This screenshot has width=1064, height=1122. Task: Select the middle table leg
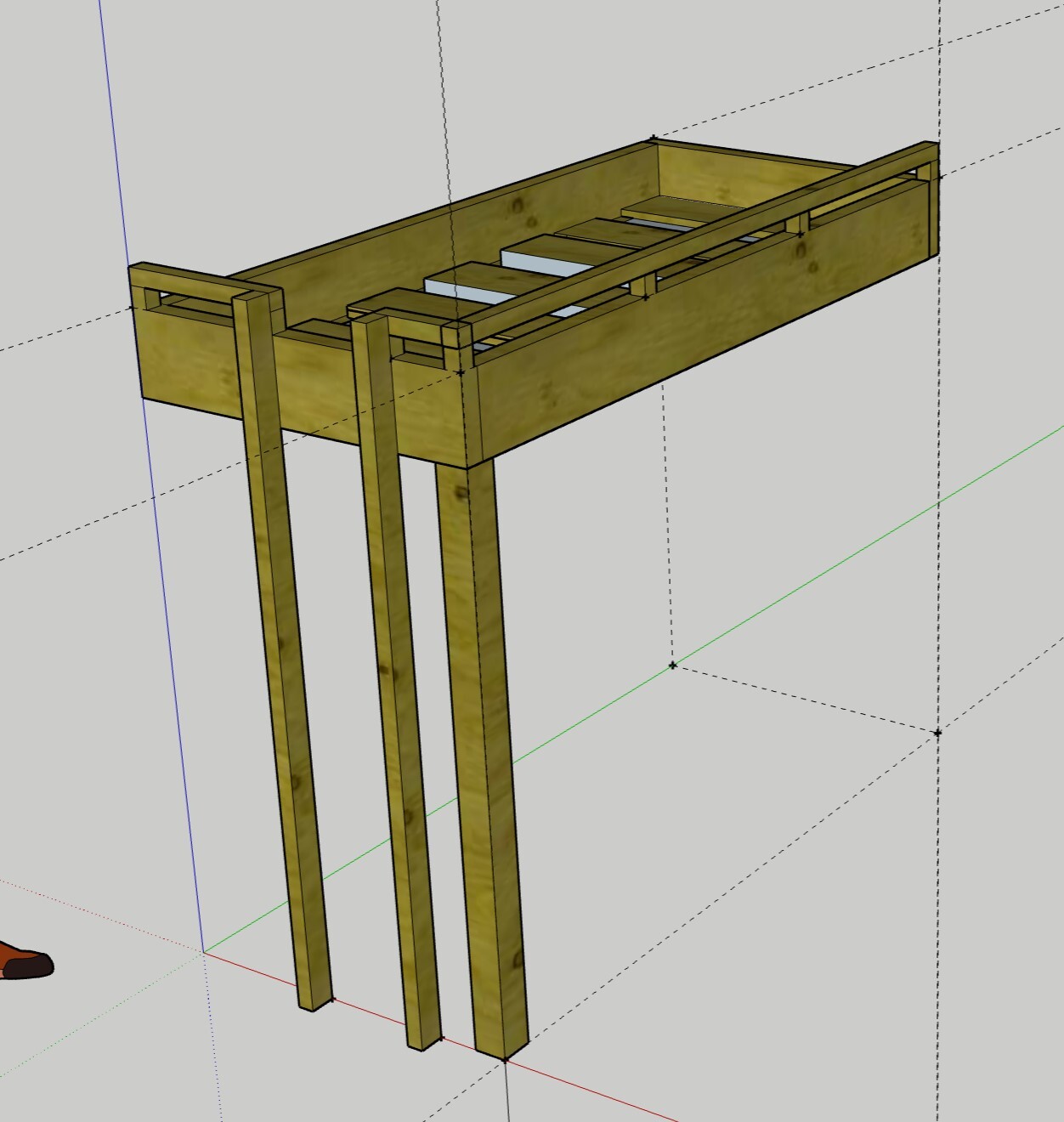click(x=393, y=680)
